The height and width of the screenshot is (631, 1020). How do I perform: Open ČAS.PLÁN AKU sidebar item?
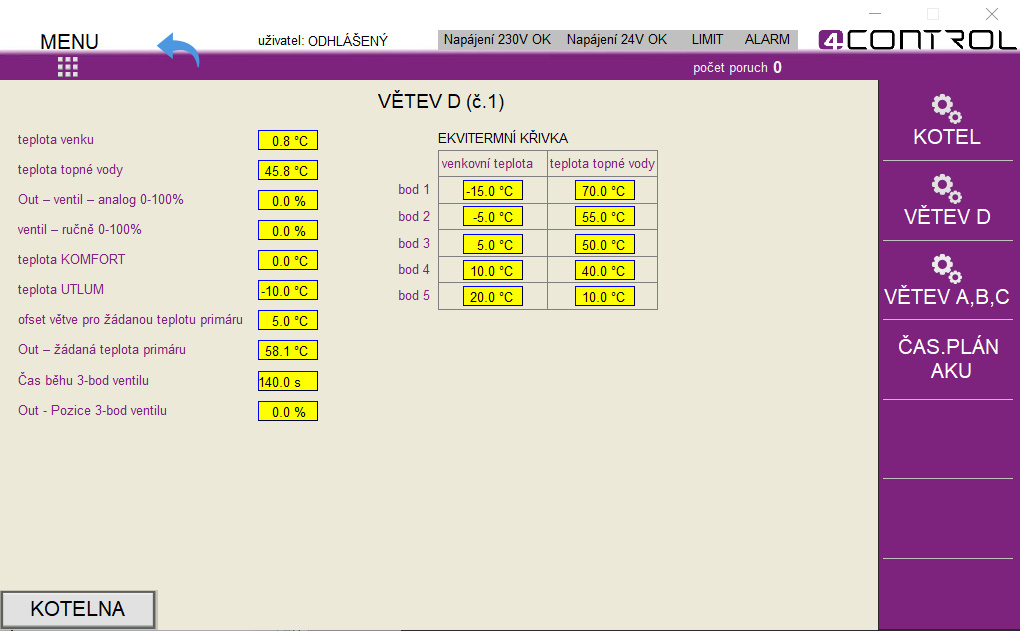coord(948,358)
